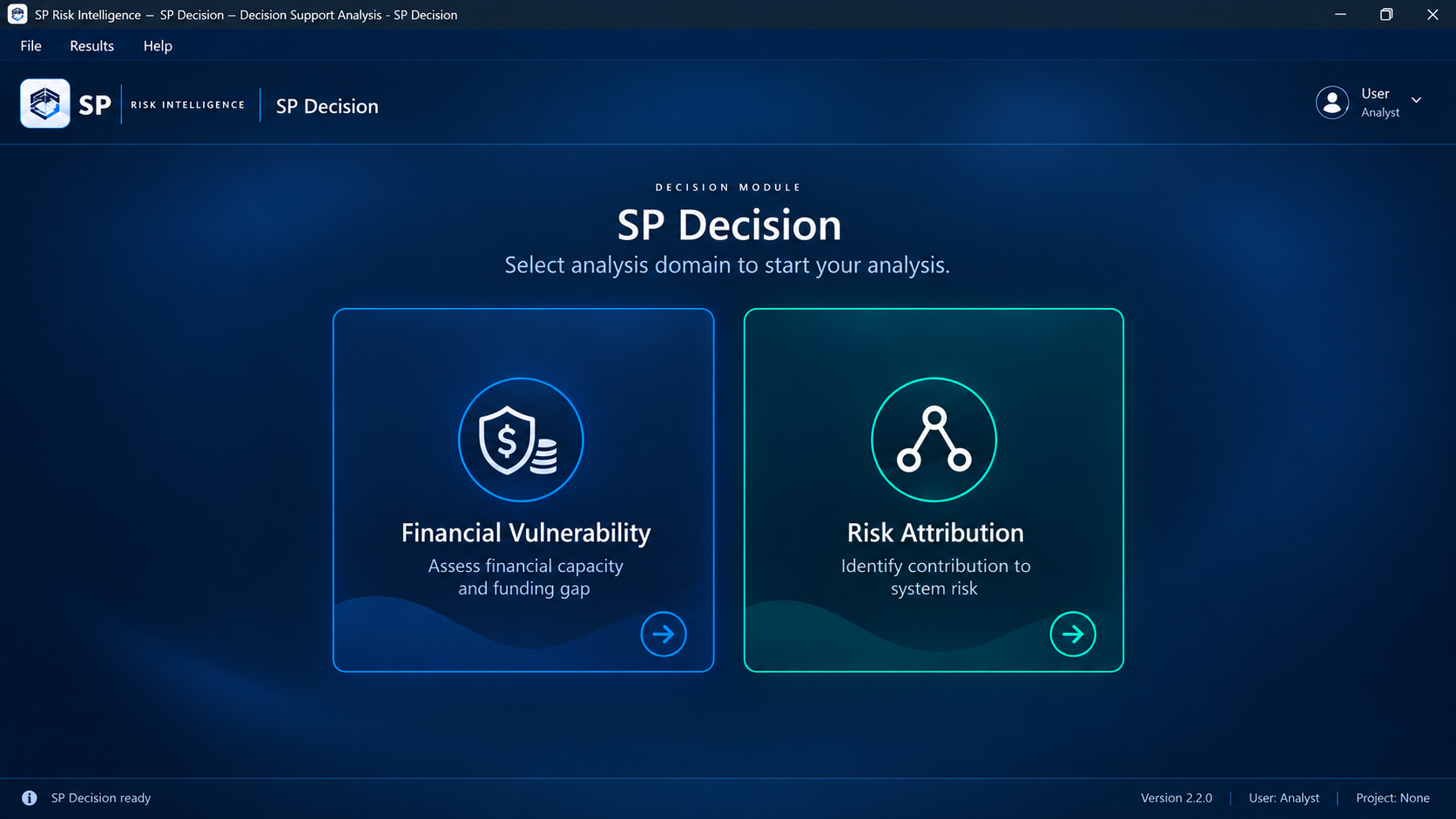Click the Project: None status item
The image size is (1456, 819).
click(x=1392, y=798)
